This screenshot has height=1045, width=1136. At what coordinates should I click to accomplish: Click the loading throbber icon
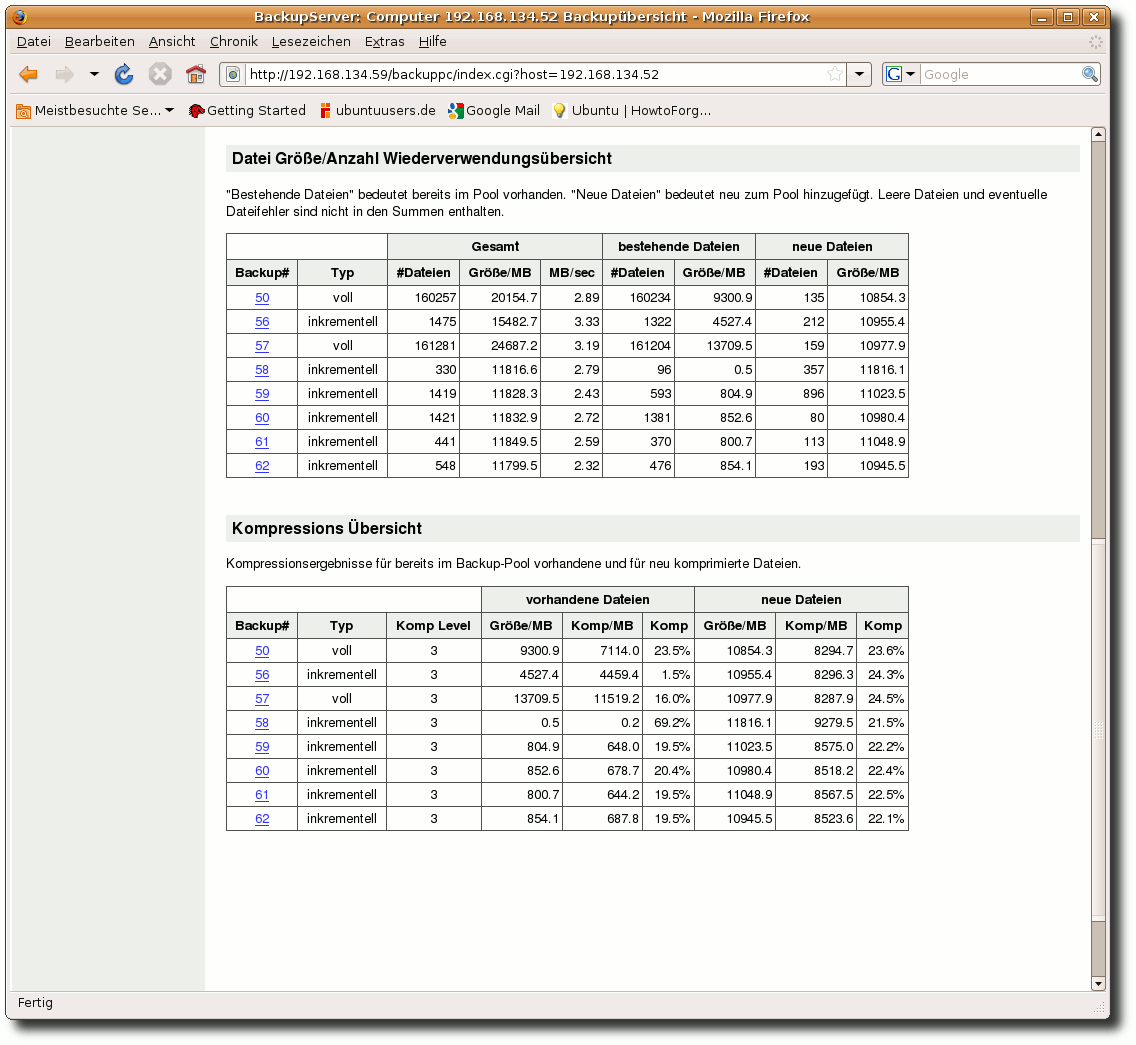click(x=1095, y=42)
